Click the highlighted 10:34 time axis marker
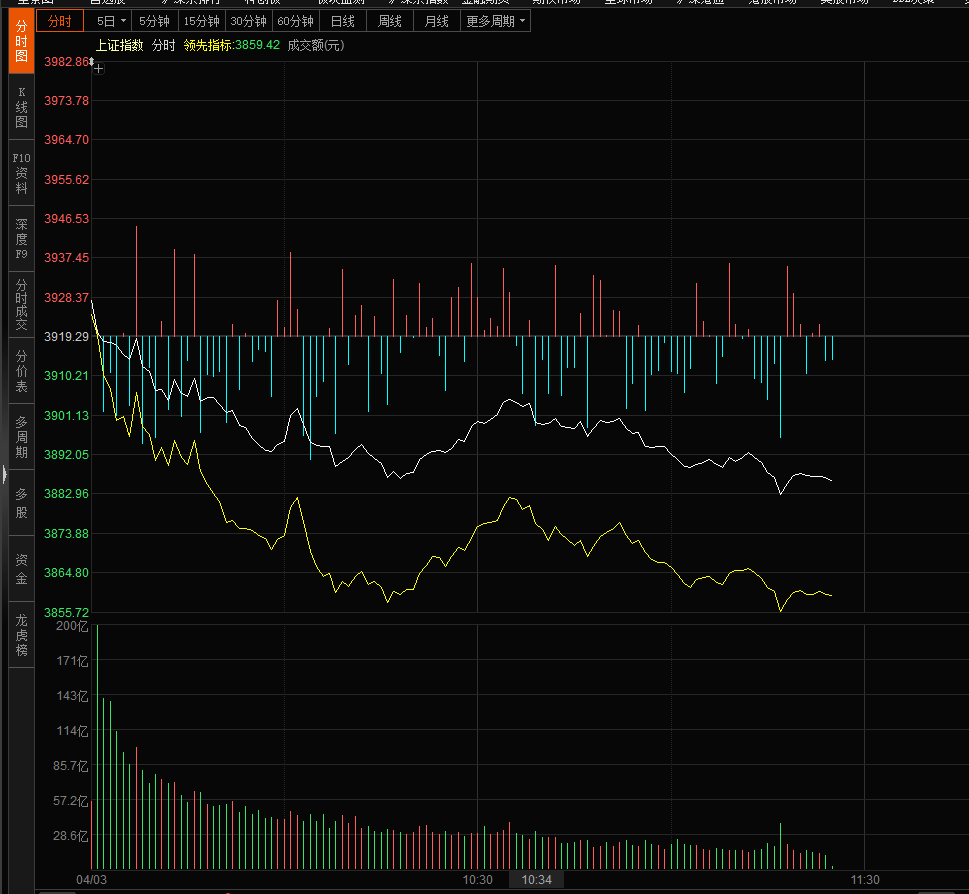 pos(537,880)
